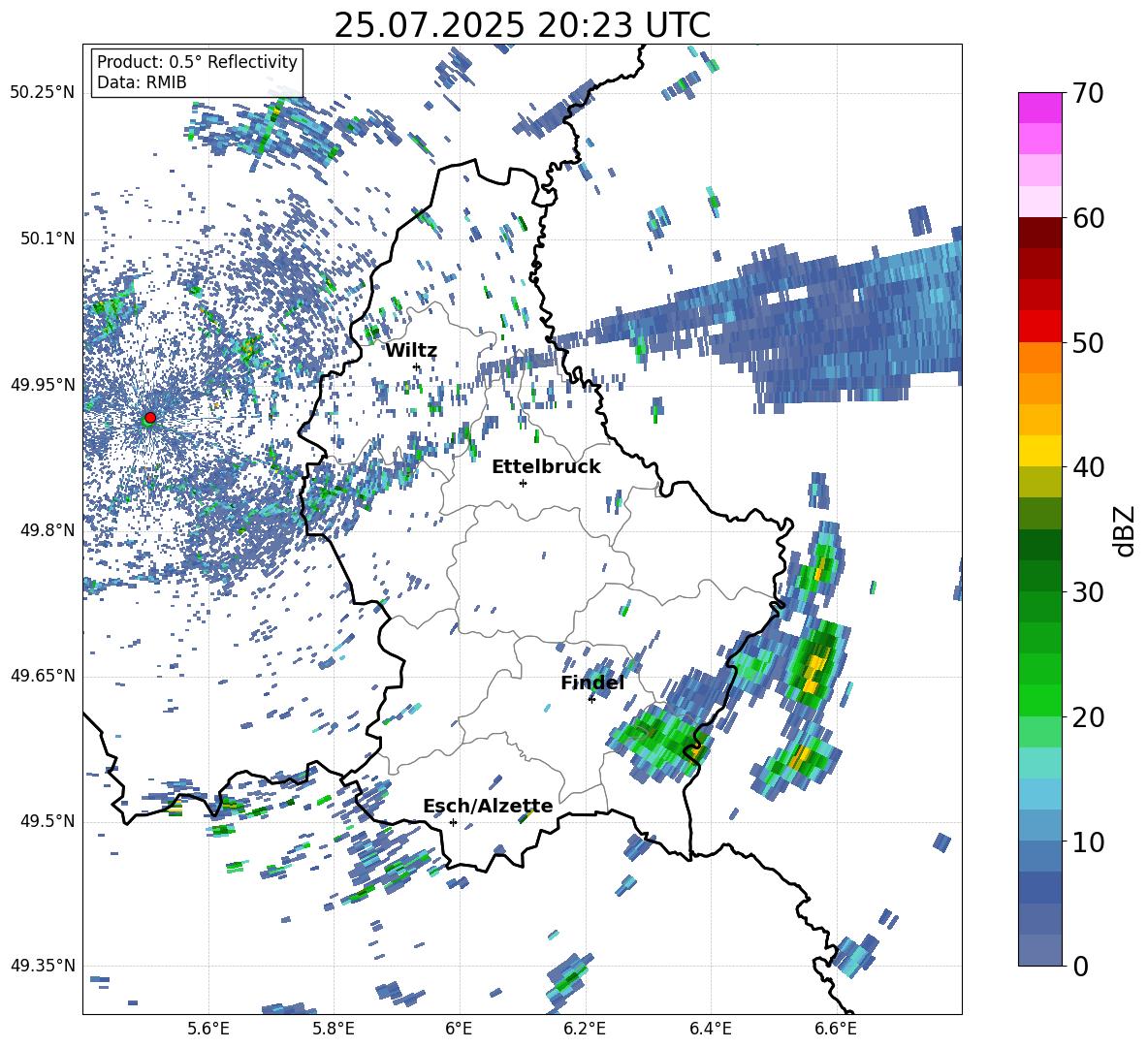Screen dimensions: 1148x1048
Task: Click the dBZ colorbar axis label
Action: (1126, 530)
